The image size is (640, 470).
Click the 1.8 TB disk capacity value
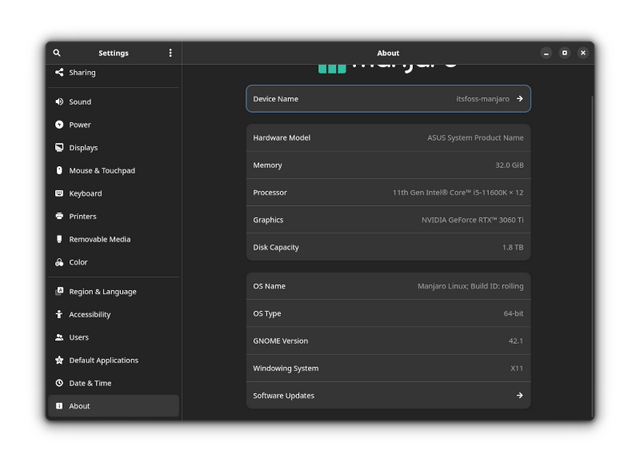513,247
